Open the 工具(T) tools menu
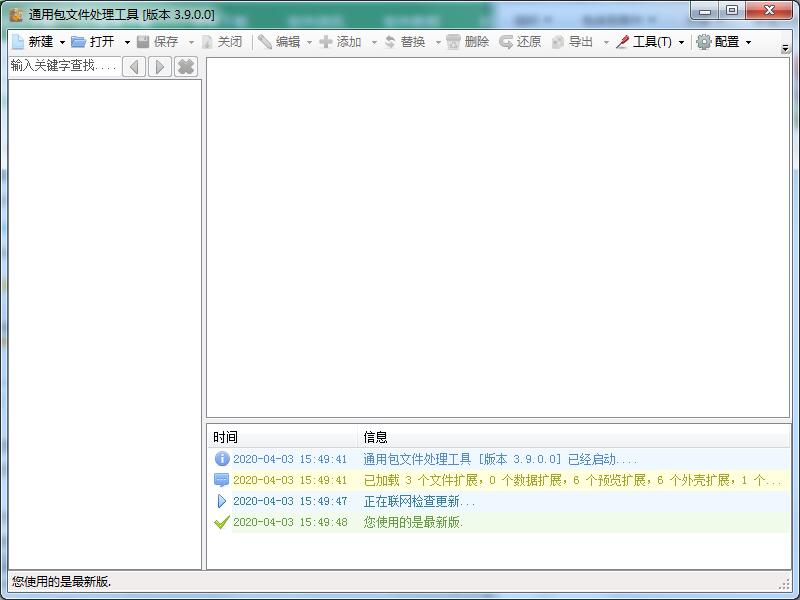 pyautogui.click(x=644, y=42)
